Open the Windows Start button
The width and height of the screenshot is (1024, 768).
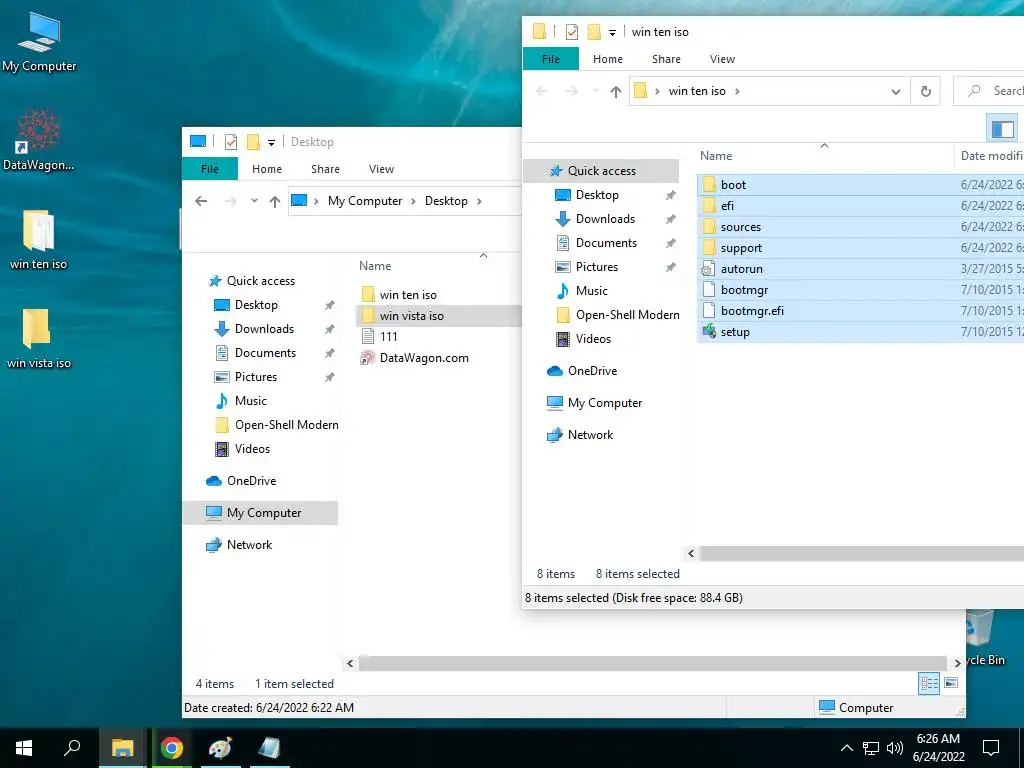(24, 748)
